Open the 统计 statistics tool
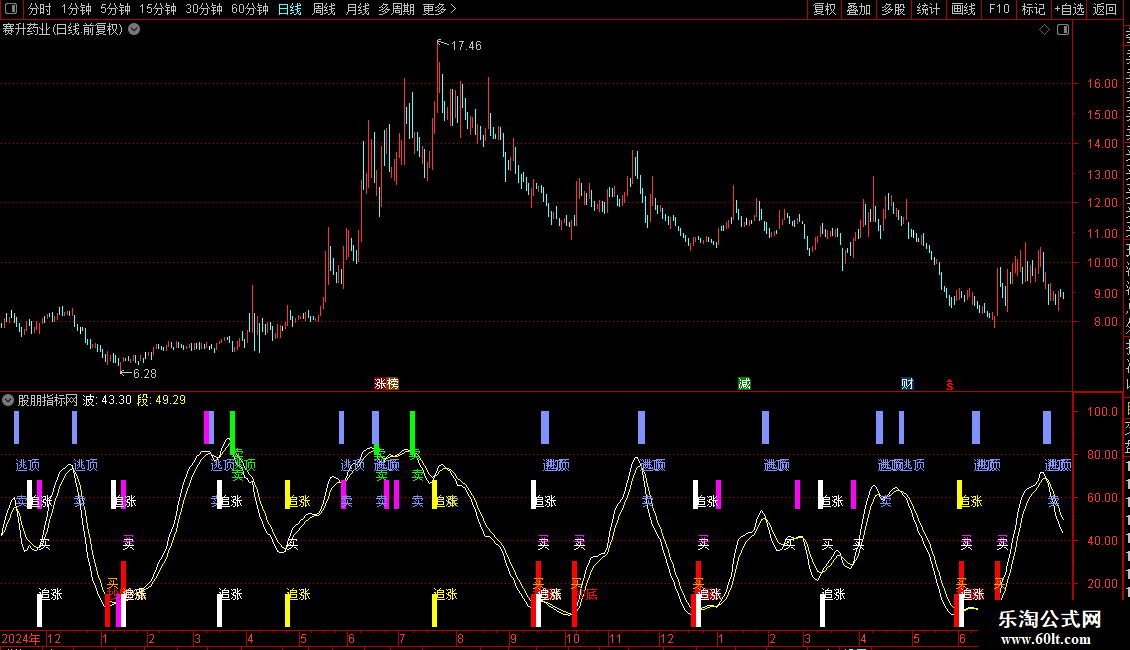Viewport: 1130px width, 650px height. click(x=927, y=9)
